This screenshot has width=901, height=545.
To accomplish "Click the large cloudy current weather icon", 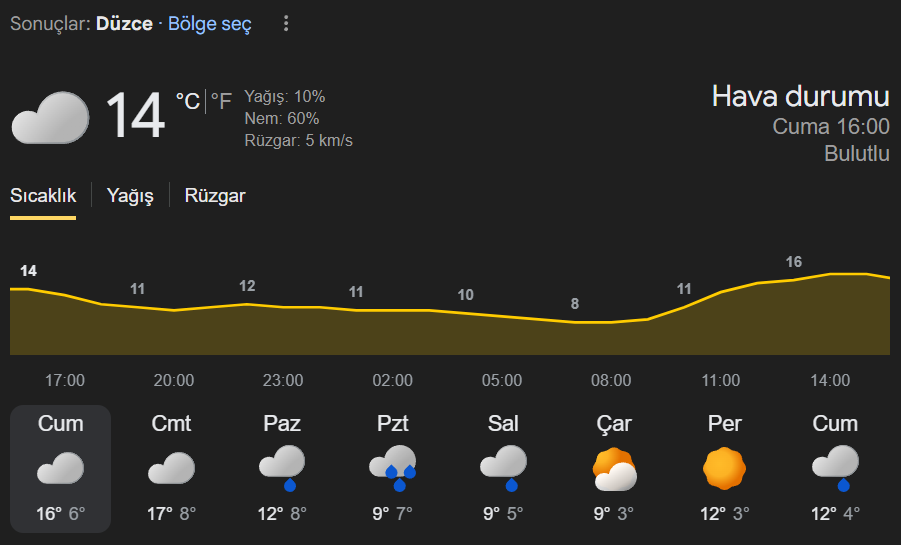I will tap(50, 117).
